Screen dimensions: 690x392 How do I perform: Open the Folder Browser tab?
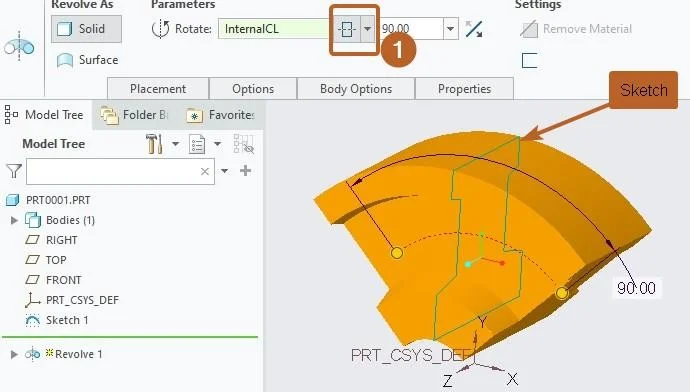[x=134, y=115]
